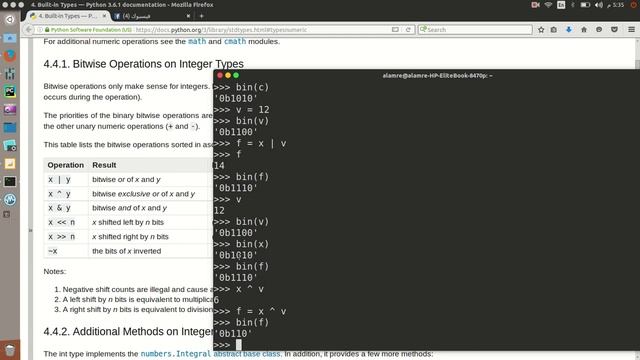
Task: Show bookmarks library icon
Action: point(554,30)
